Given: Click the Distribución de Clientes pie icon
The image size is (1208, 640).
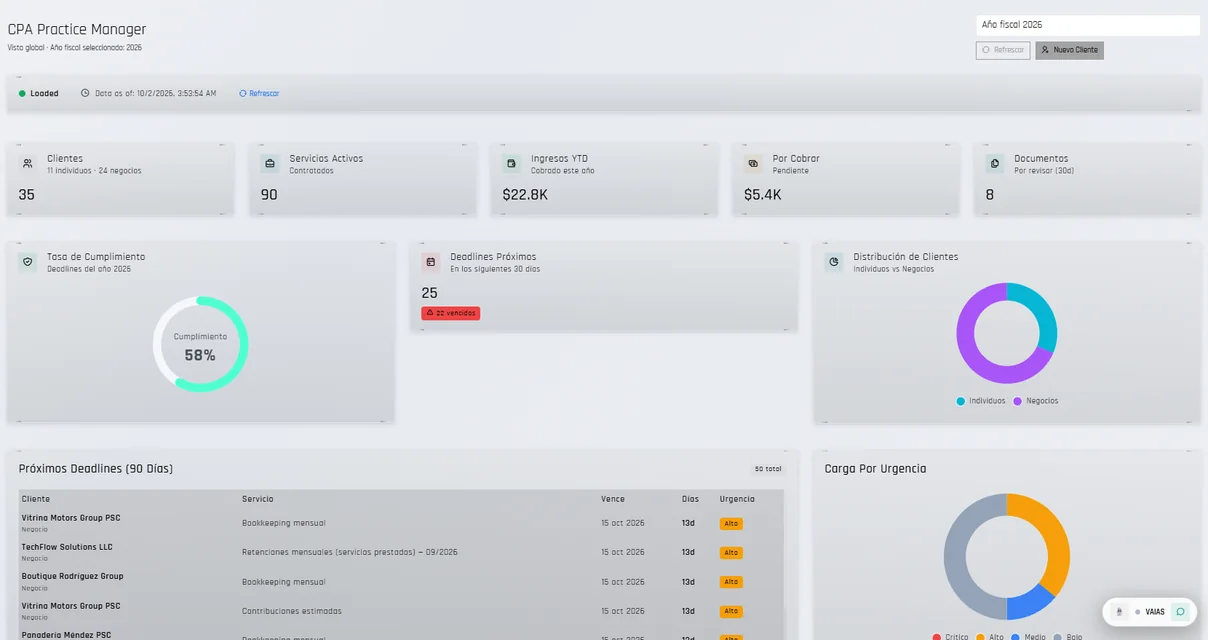Looking at the screenshot, I should 834,262.
